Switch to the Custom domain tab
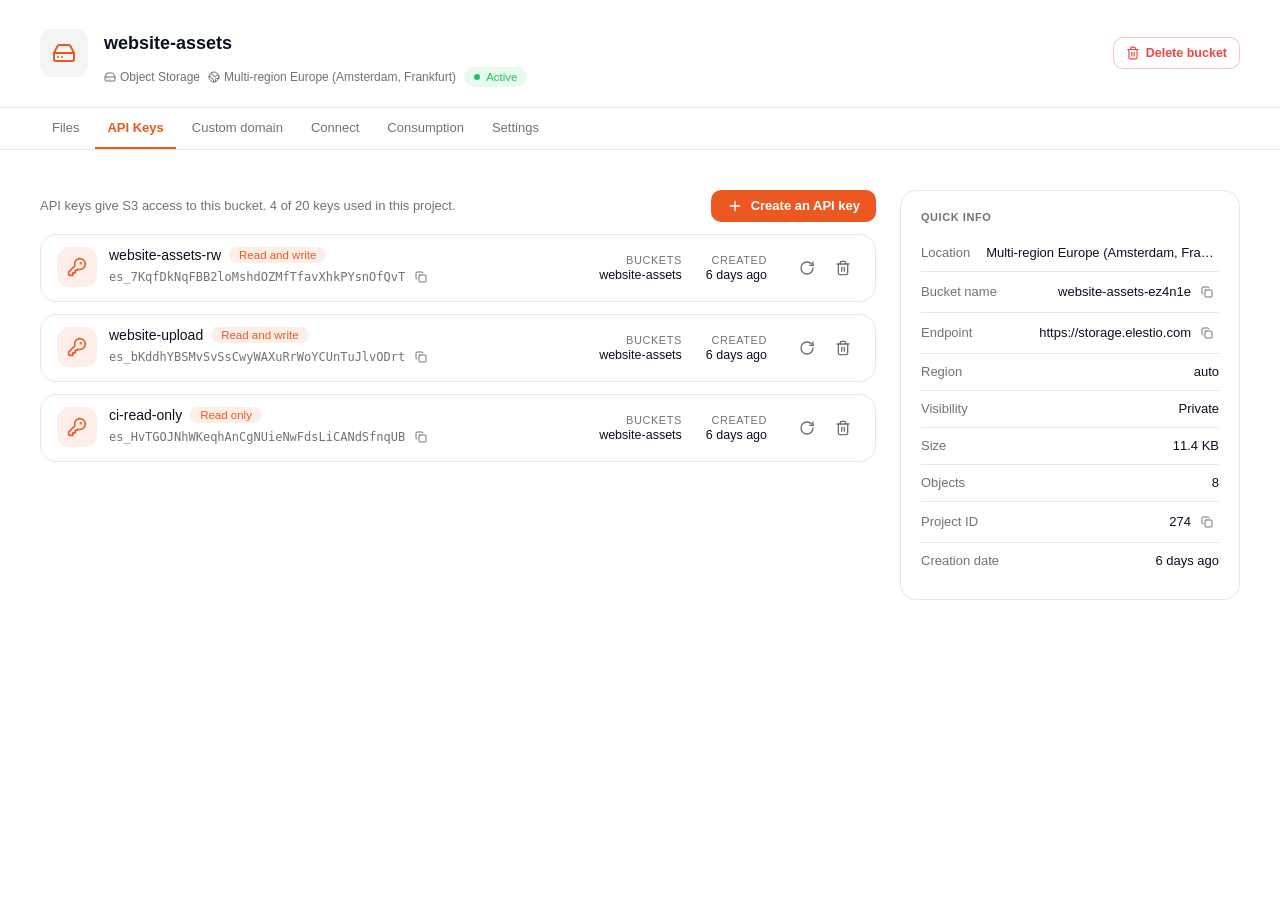The image size is (1280, 900). click(x=237, y=128)
